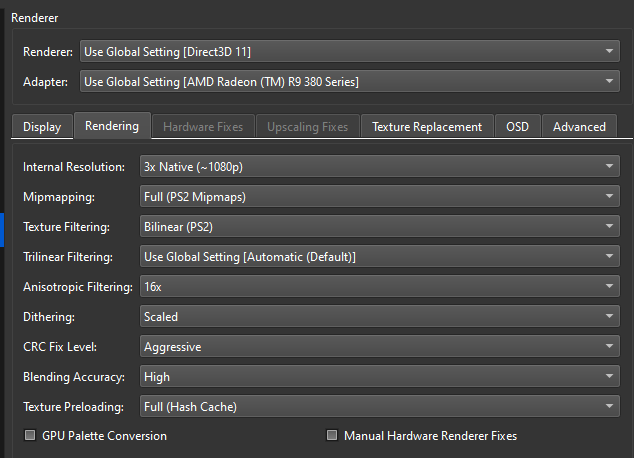634x458 pixels.
Task: Select the Rendering tab
Action: coord(111,126)
